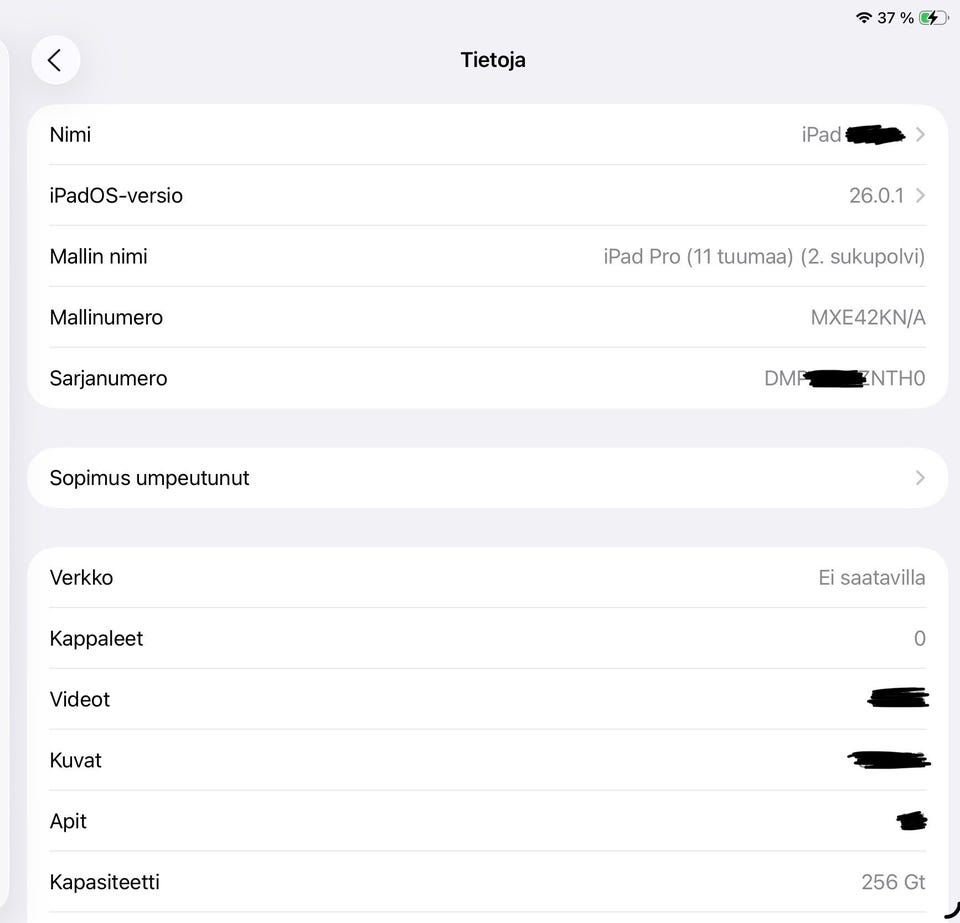This screenshot has height=923, width=960.
Task: Open the Nimi row
Action: 487,135
